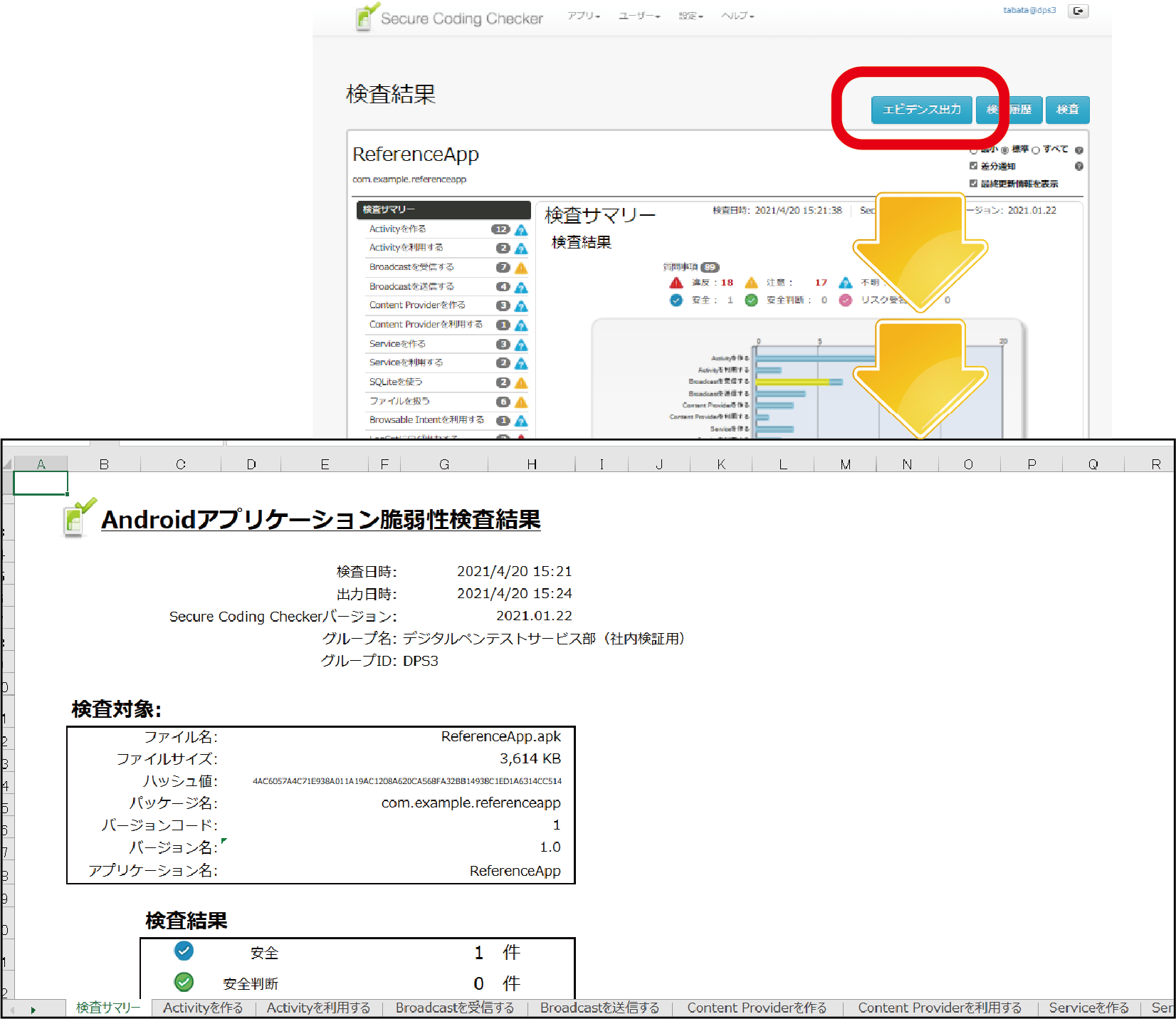Click Excel report's Android logo icon
The width and height of the screenshot is (1176, 1019).
79,518
